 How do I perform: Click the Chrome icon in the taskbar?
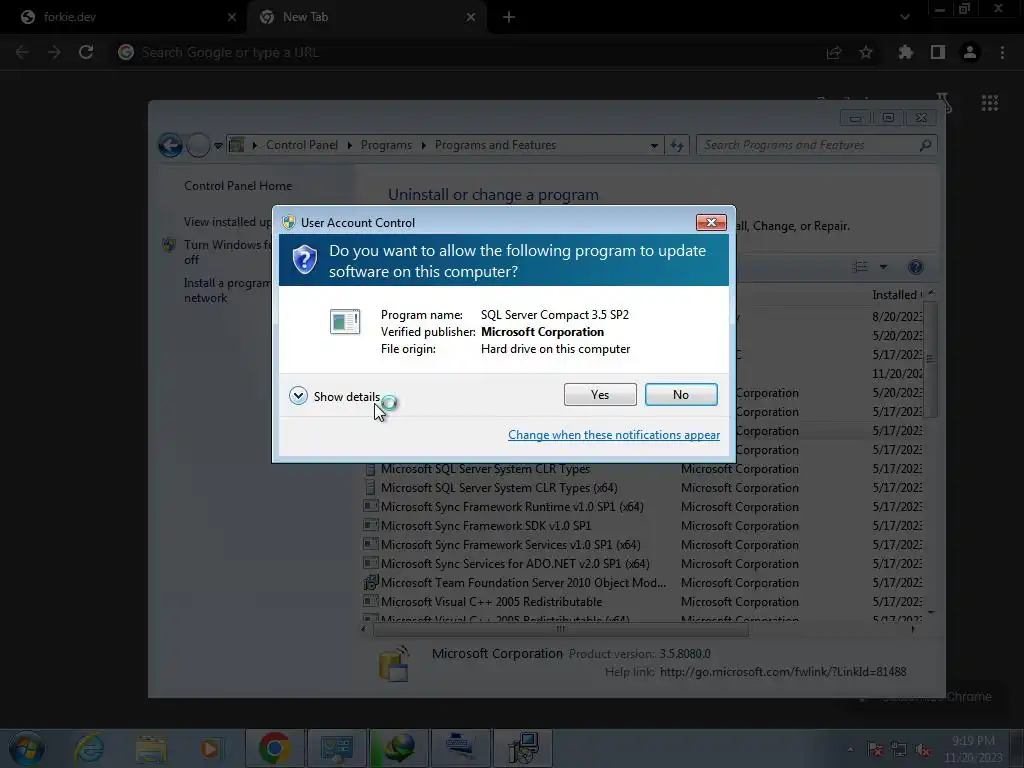point(274,748)
